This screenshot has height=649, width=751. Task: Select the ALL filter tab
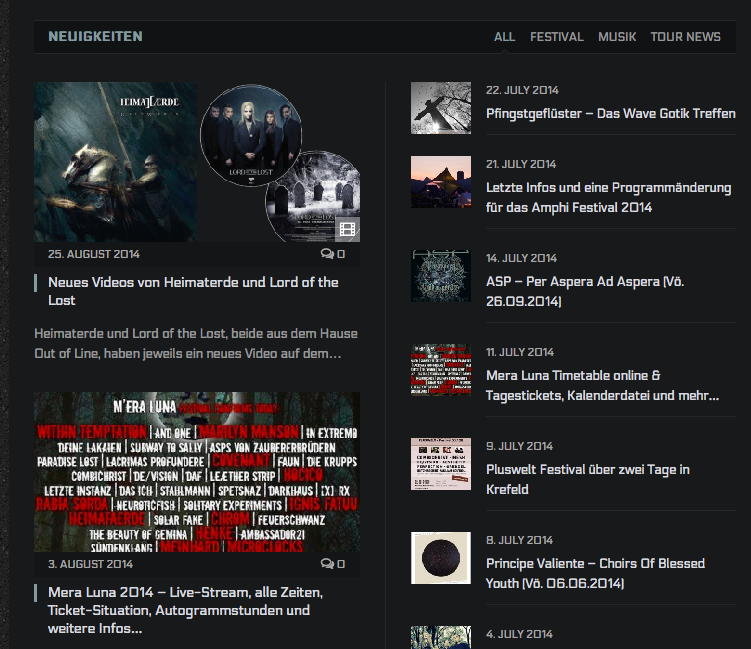pyautogui.click(x=504, y=37)
